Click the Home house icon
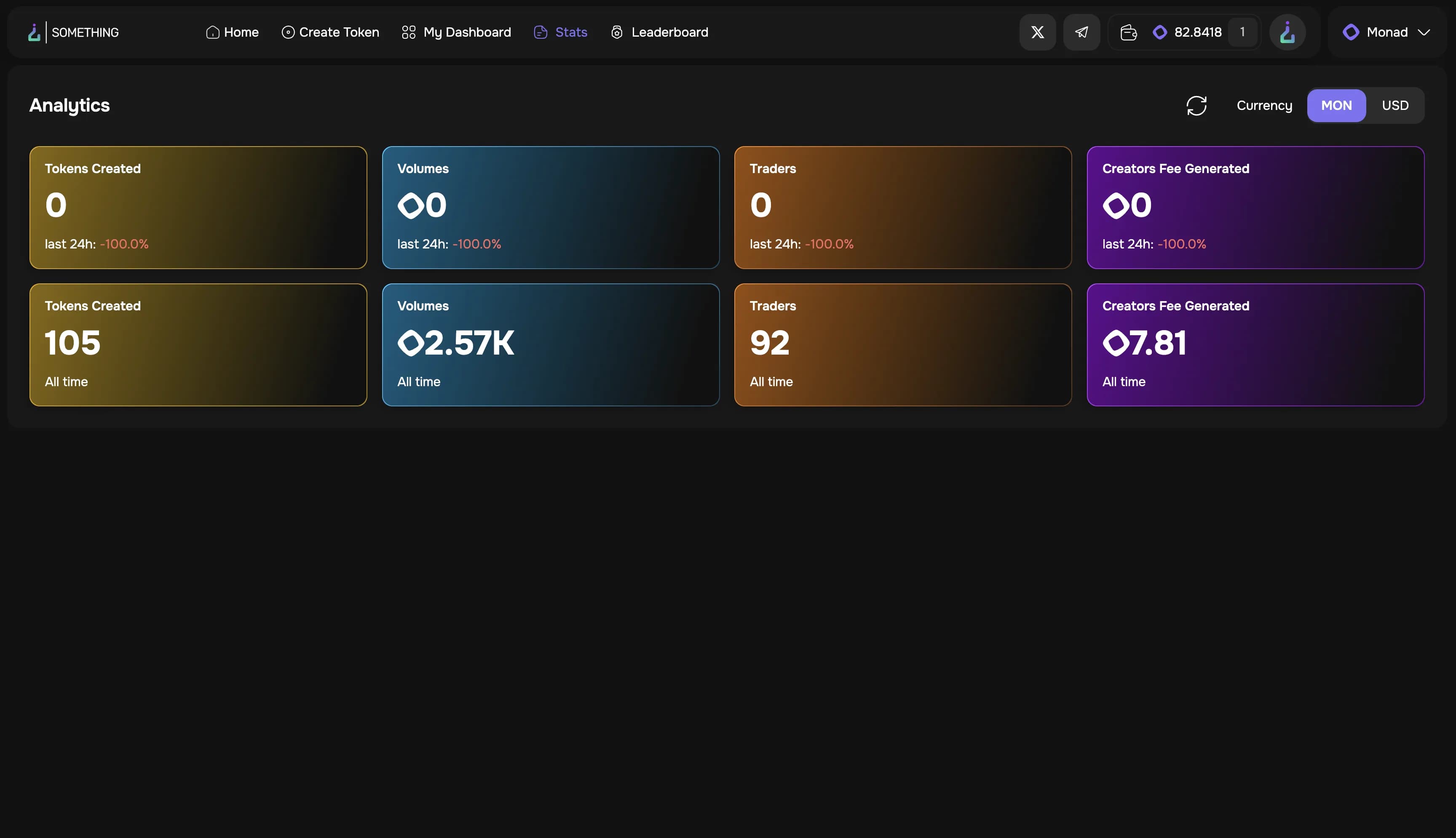 [212, 32]
